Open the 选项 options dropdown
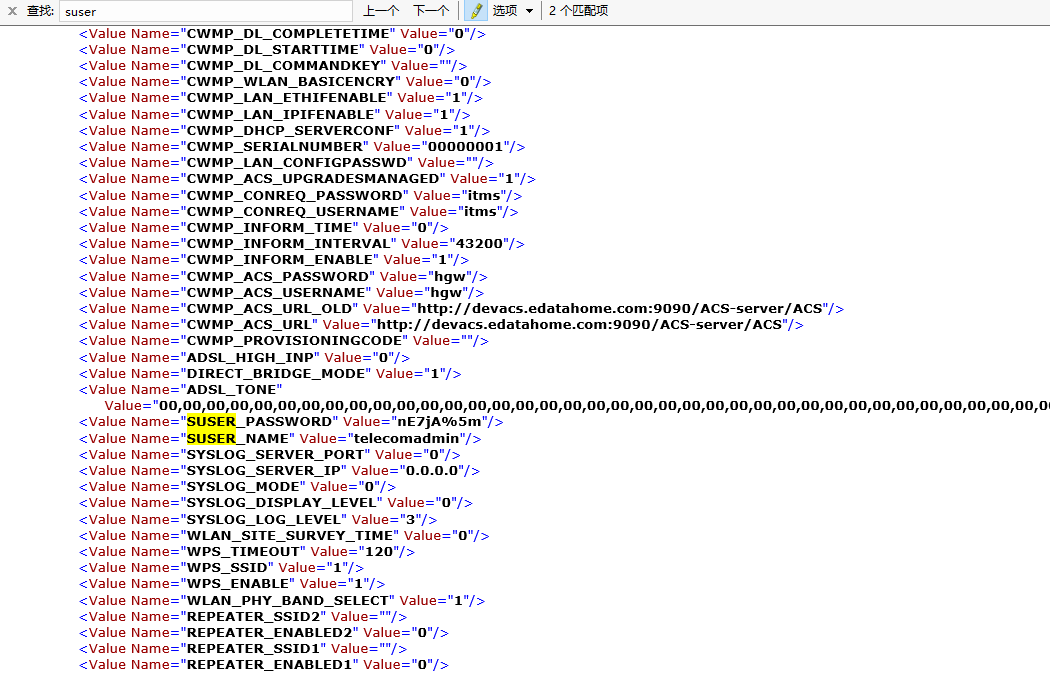Image resolution: width=1050 pixels, height=673 pixels. click(x=505, y=11)
